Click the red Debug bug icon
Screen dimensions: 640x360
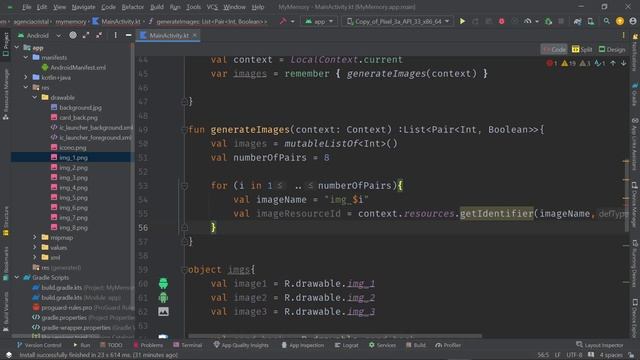501,21
